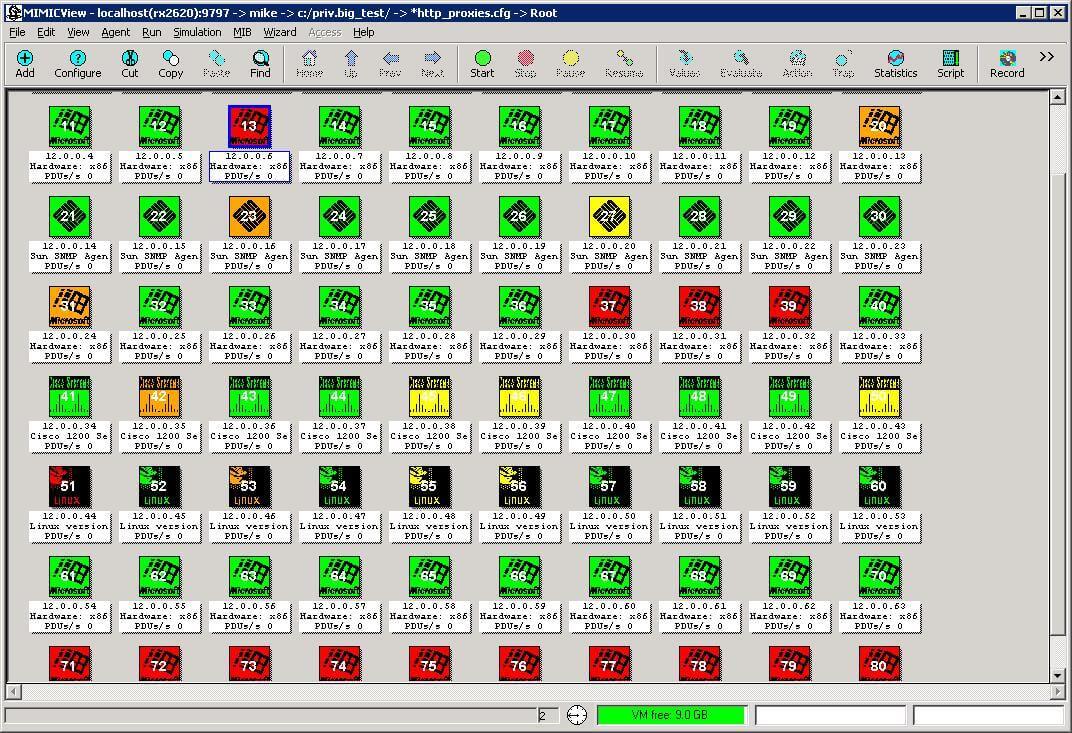Expand the toolbar overflow chevron
Image resolution: width=1072 pixels, height=733 pixels.
pos(1046,57)
